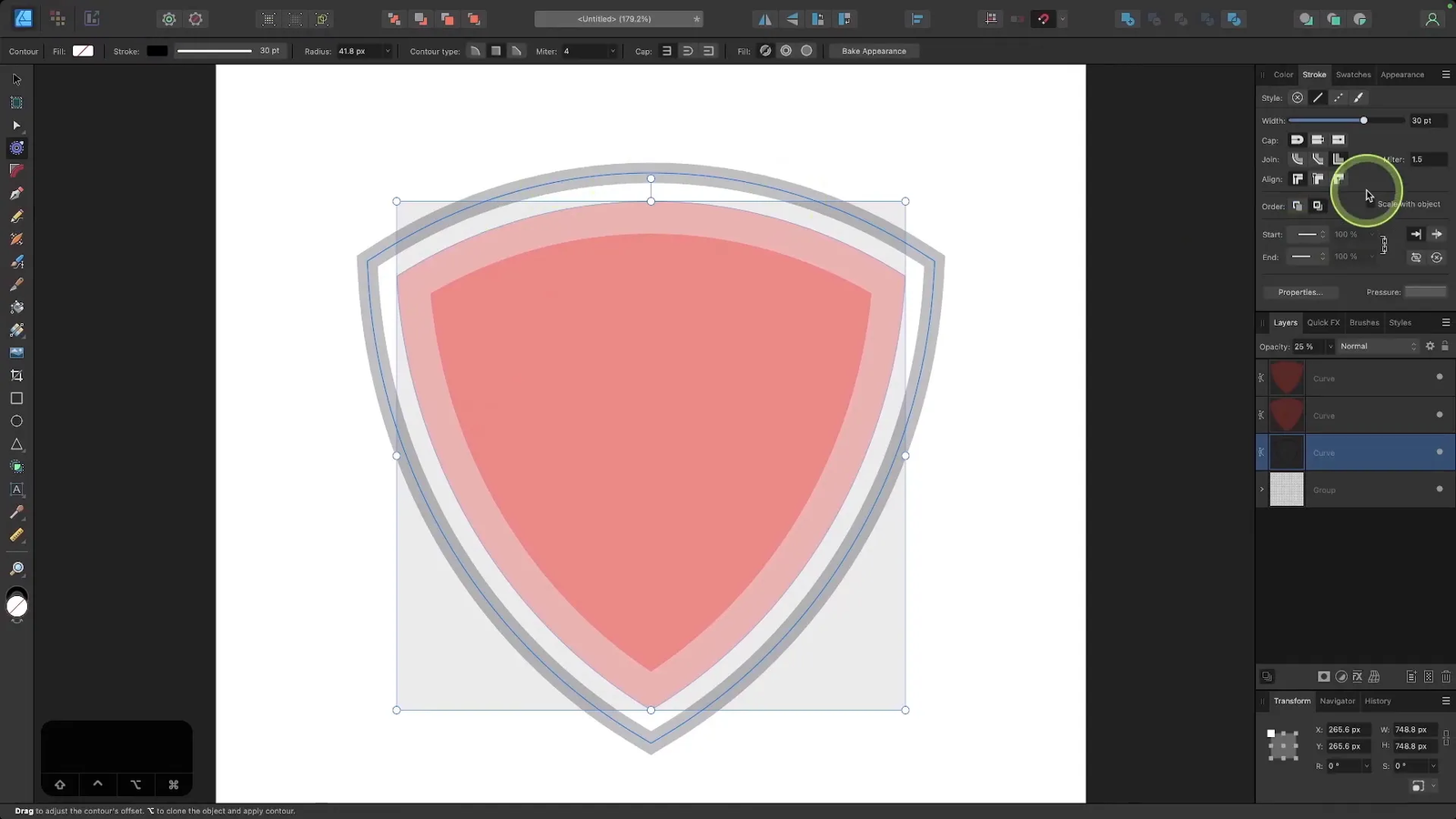Image resolution: width=1456 pixels, height=819 pixels.
Task: Toggle visibility of the Group layer
Action: (x=1439, y=490)
